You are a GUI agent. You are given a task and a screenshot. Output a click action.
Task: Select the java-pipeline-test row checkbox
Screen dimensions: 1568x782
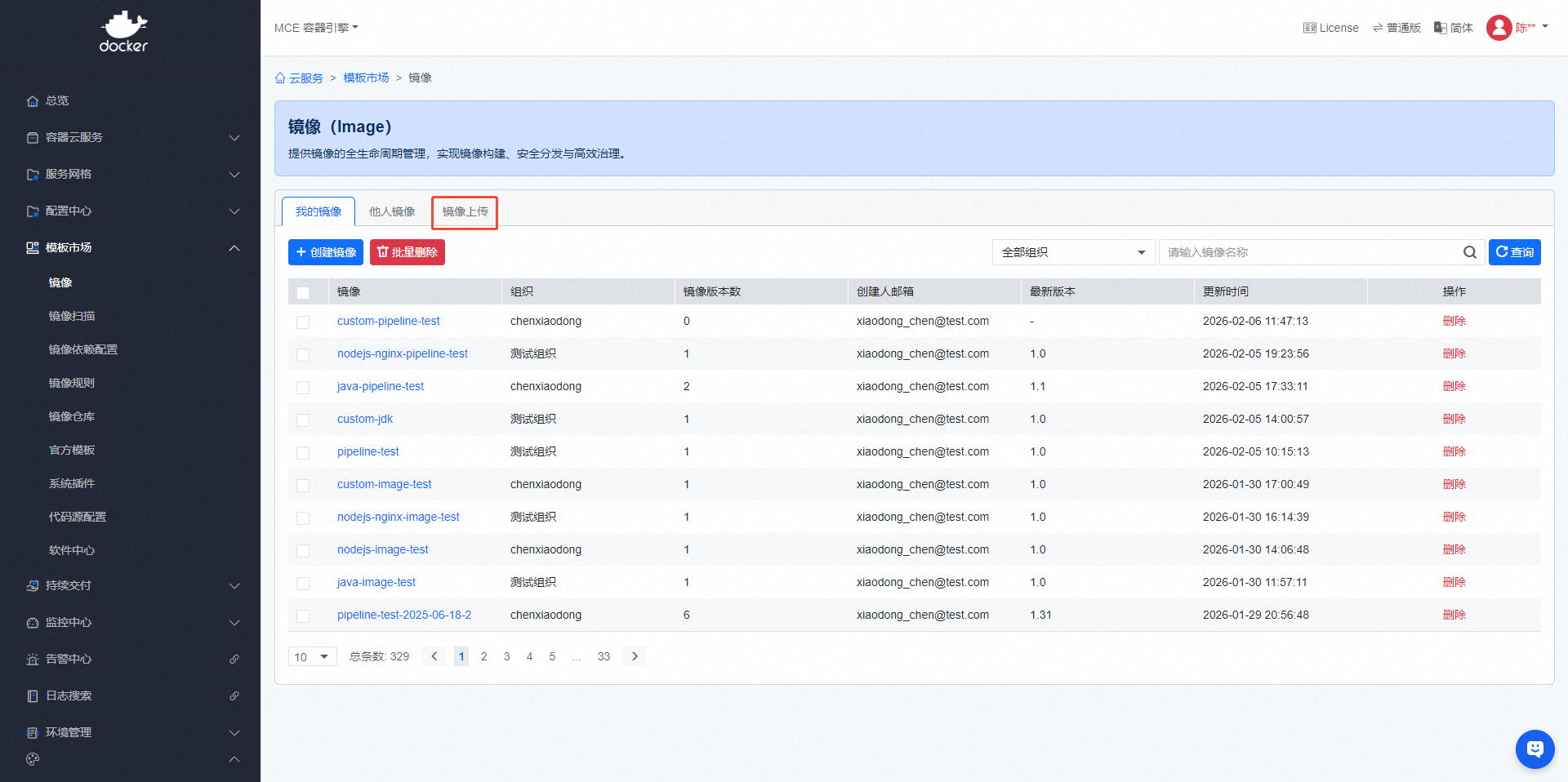(303, 387)
